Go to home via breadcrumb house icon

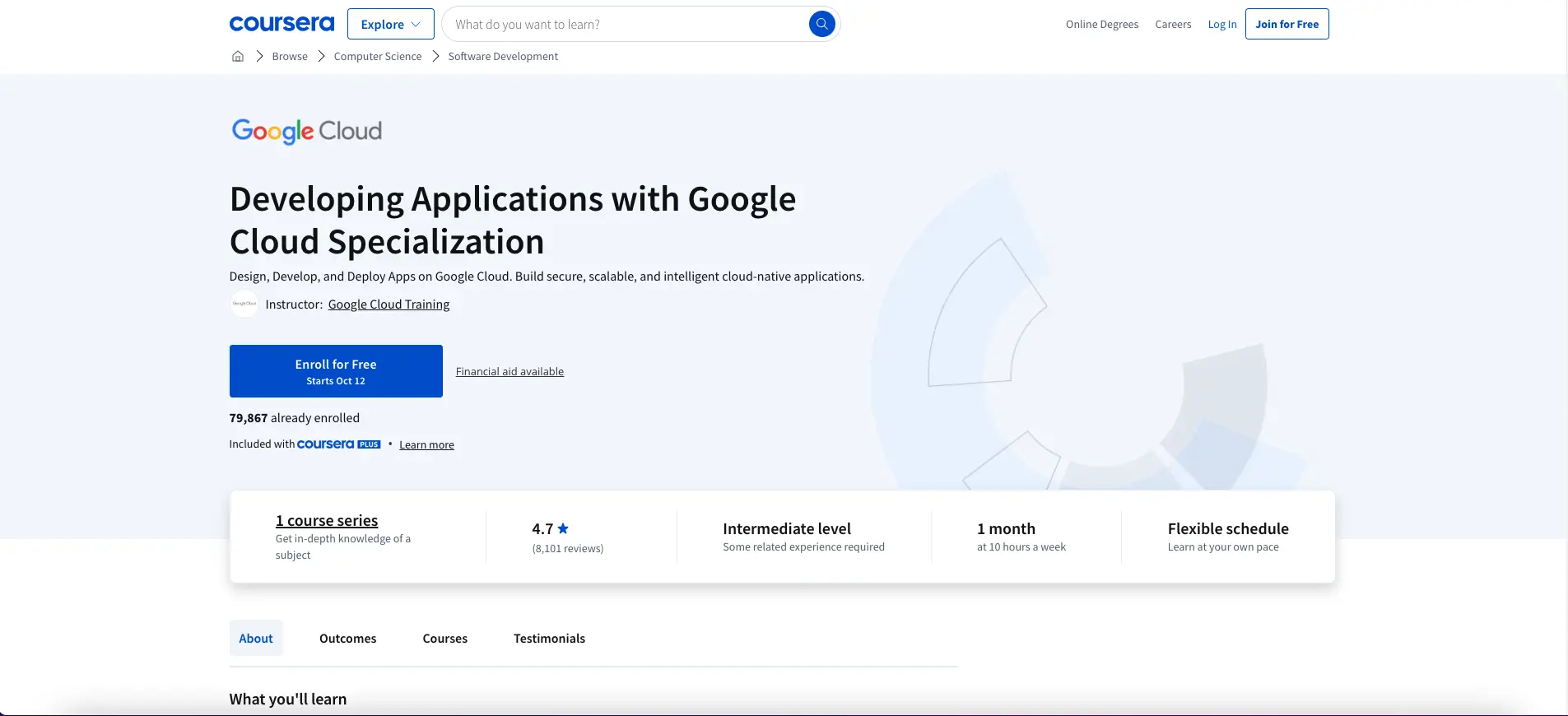[238, 56]
